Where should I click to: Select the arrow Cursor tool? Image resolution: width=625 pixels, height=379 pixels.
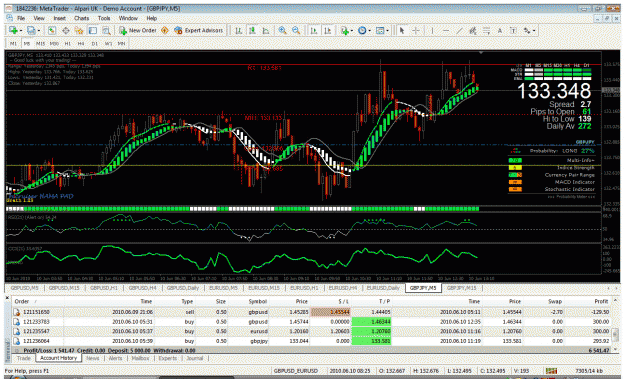[x=402, y=30]
